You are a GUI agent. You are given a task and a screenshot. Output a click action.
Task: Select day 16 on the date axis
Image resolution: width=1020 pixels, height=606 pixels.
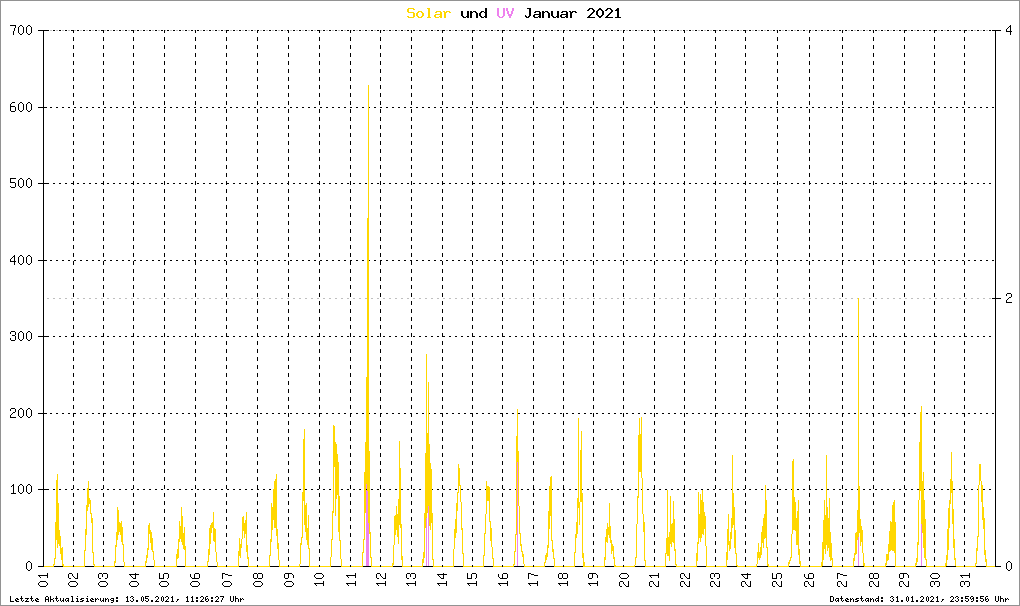(503, 580)
